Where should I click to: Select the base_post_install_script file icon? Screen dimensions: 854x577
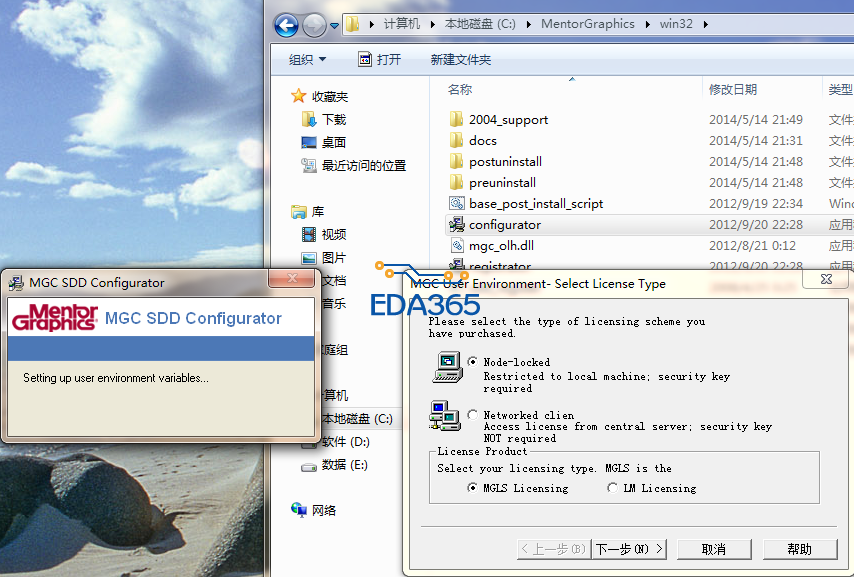click(x=456, y=203)
